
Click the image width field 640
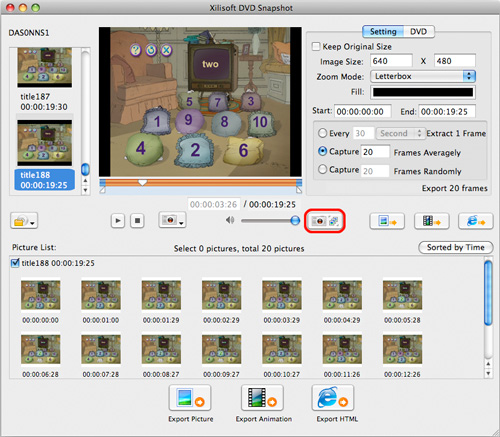(391, 61)
